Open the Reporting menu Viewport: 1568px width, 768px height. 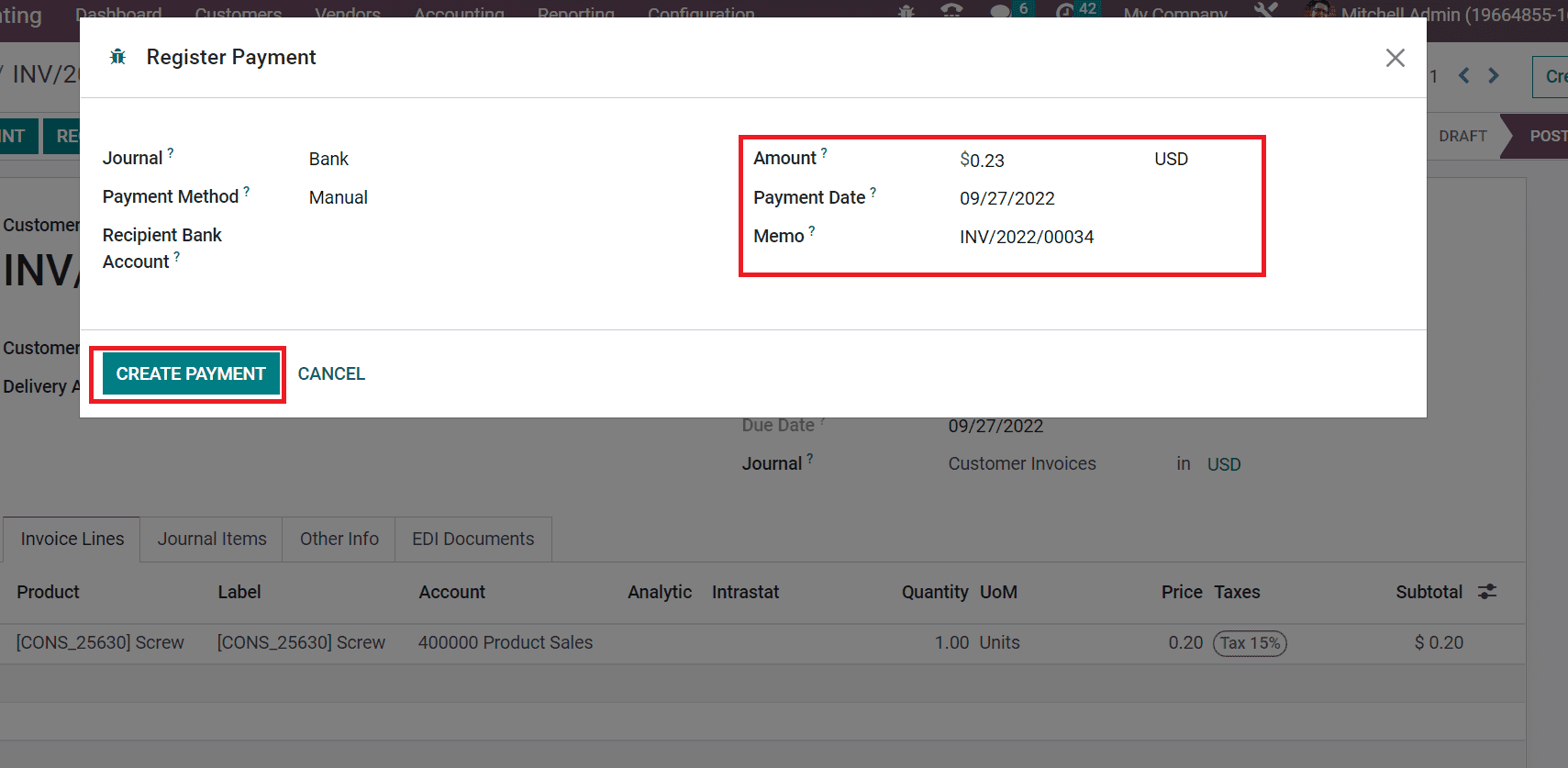(576, 13)
